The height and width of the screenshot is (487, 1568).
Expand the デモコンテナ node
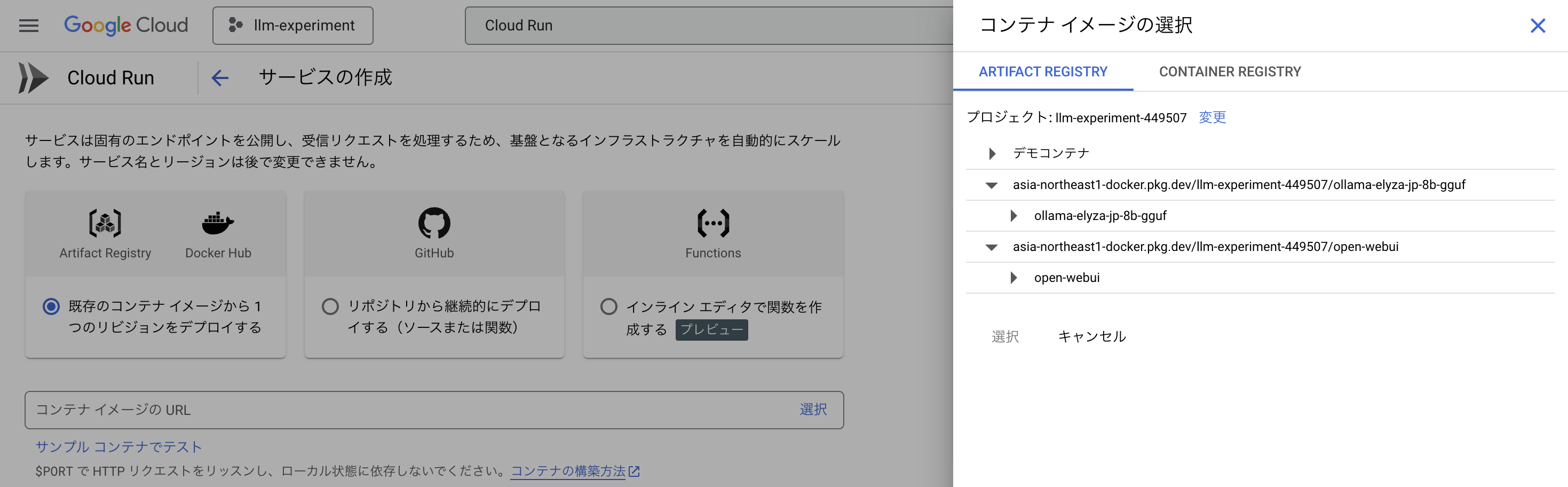click(992, 153)
